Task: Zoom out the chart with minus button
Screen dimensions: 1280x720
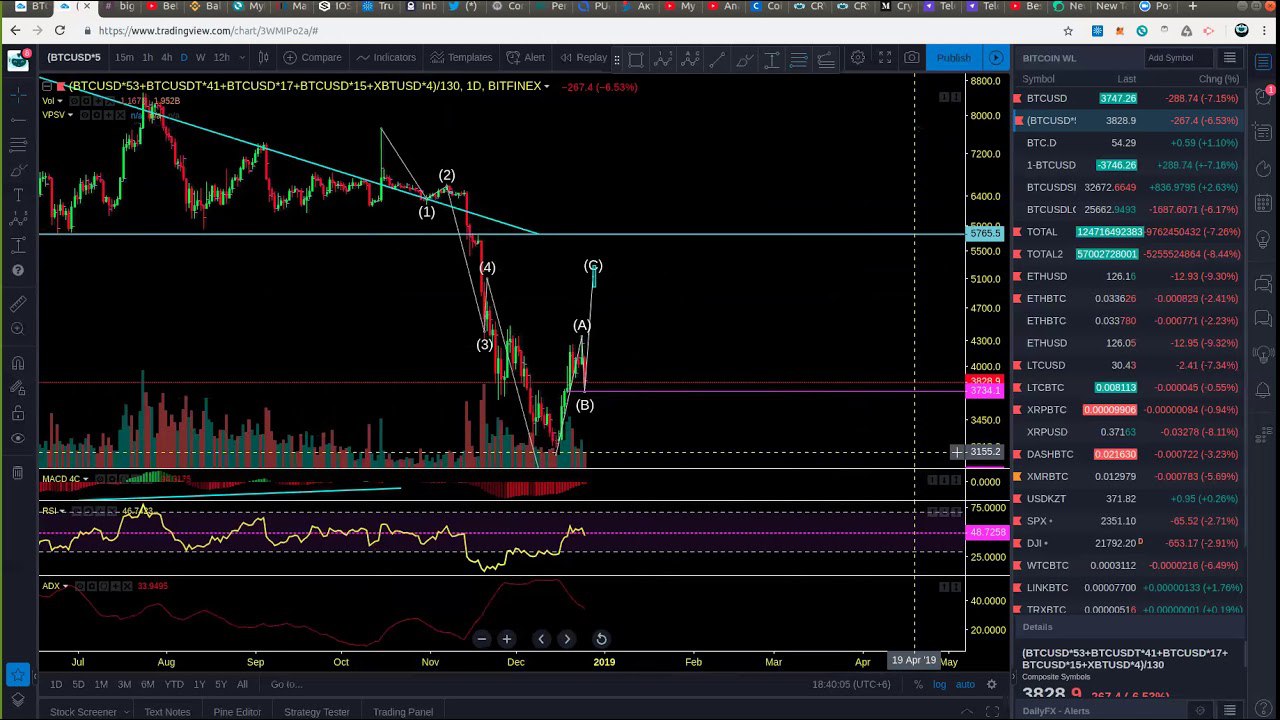Action: click(481, 639)
